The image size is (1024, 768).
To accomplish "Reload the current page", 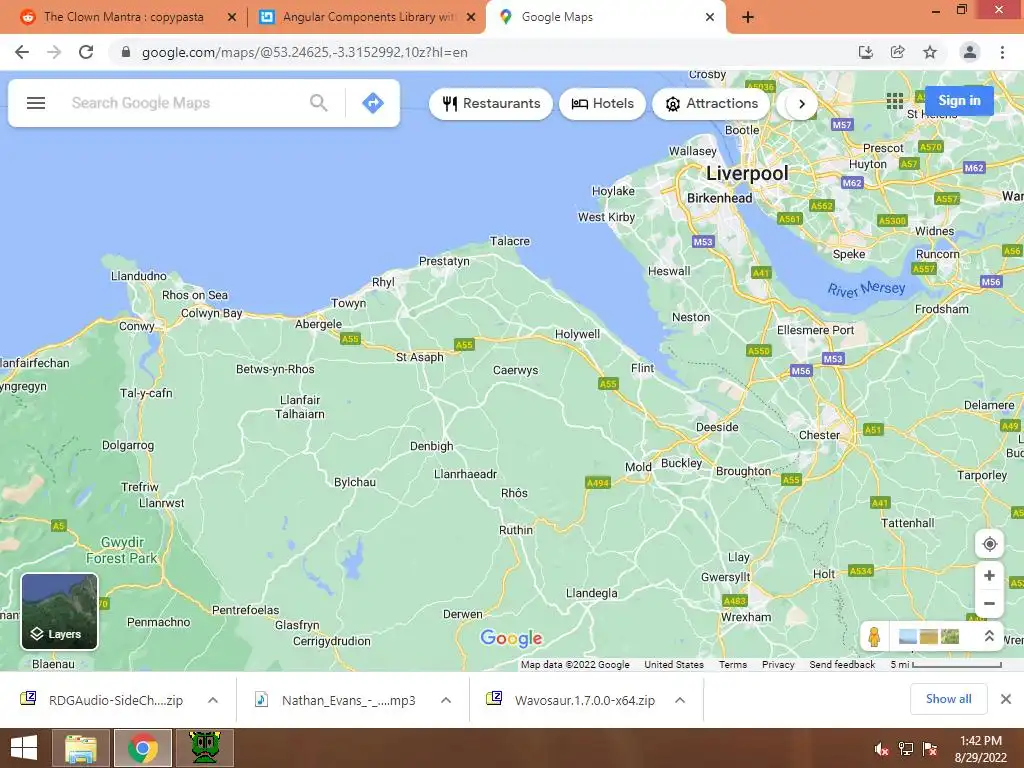I will coord(86,52).
